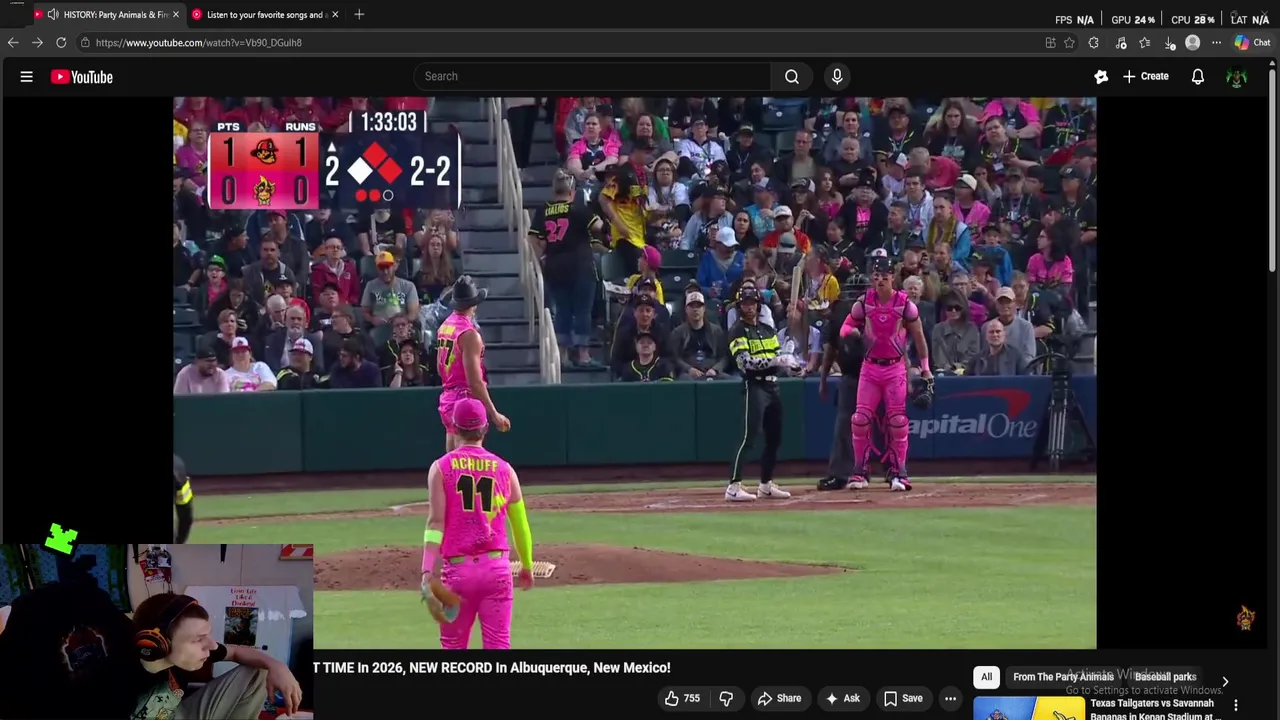
Task: Open media control music icon
Action: click(x=1121, y=43)
